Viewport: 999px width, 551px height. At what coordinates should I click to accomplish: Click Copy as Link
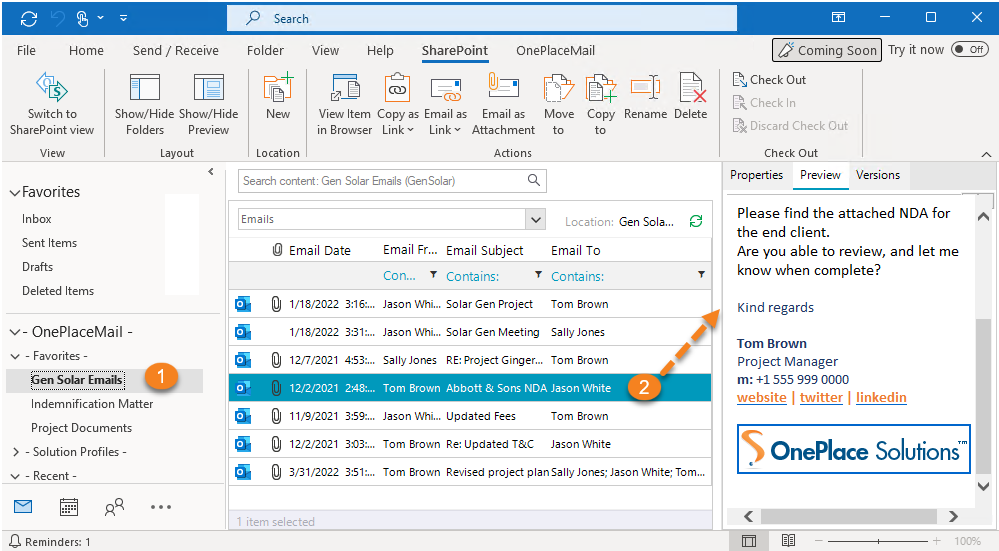pos(398,104)
